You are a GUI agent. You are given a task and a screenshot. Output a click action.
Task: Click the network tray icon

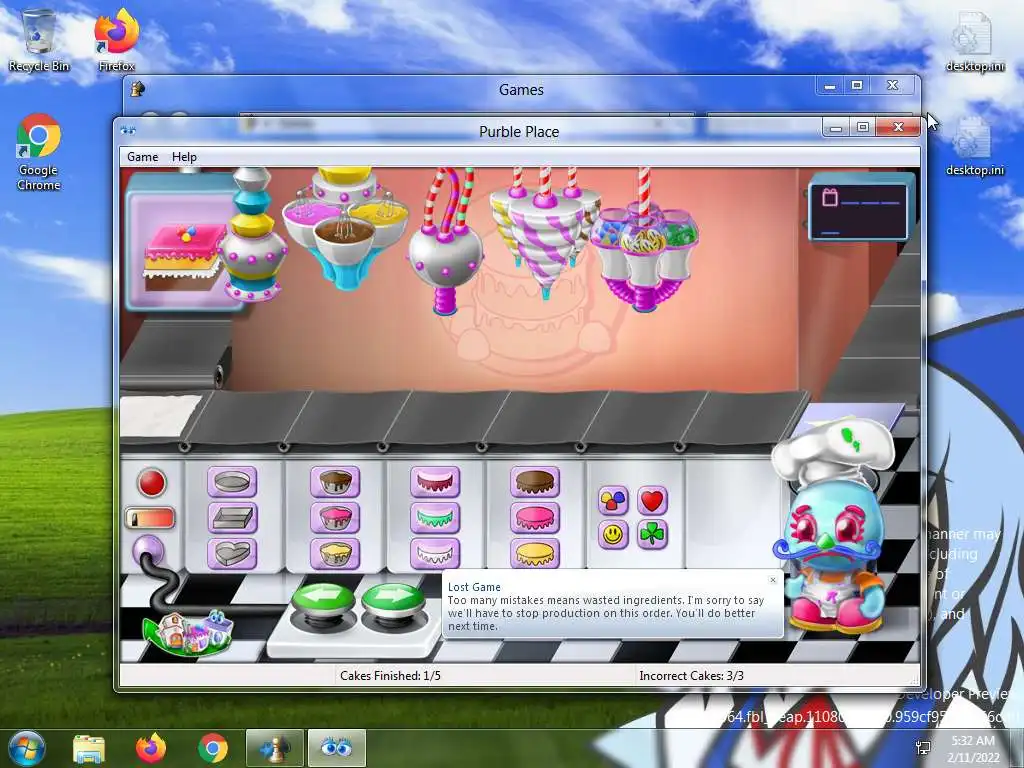click(x=923, y=748)
